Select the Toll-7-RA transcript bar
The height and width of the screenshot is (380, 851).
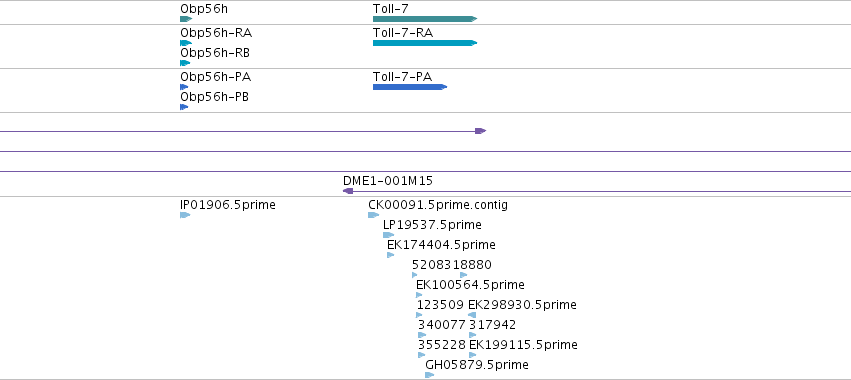tap(425, 43)
